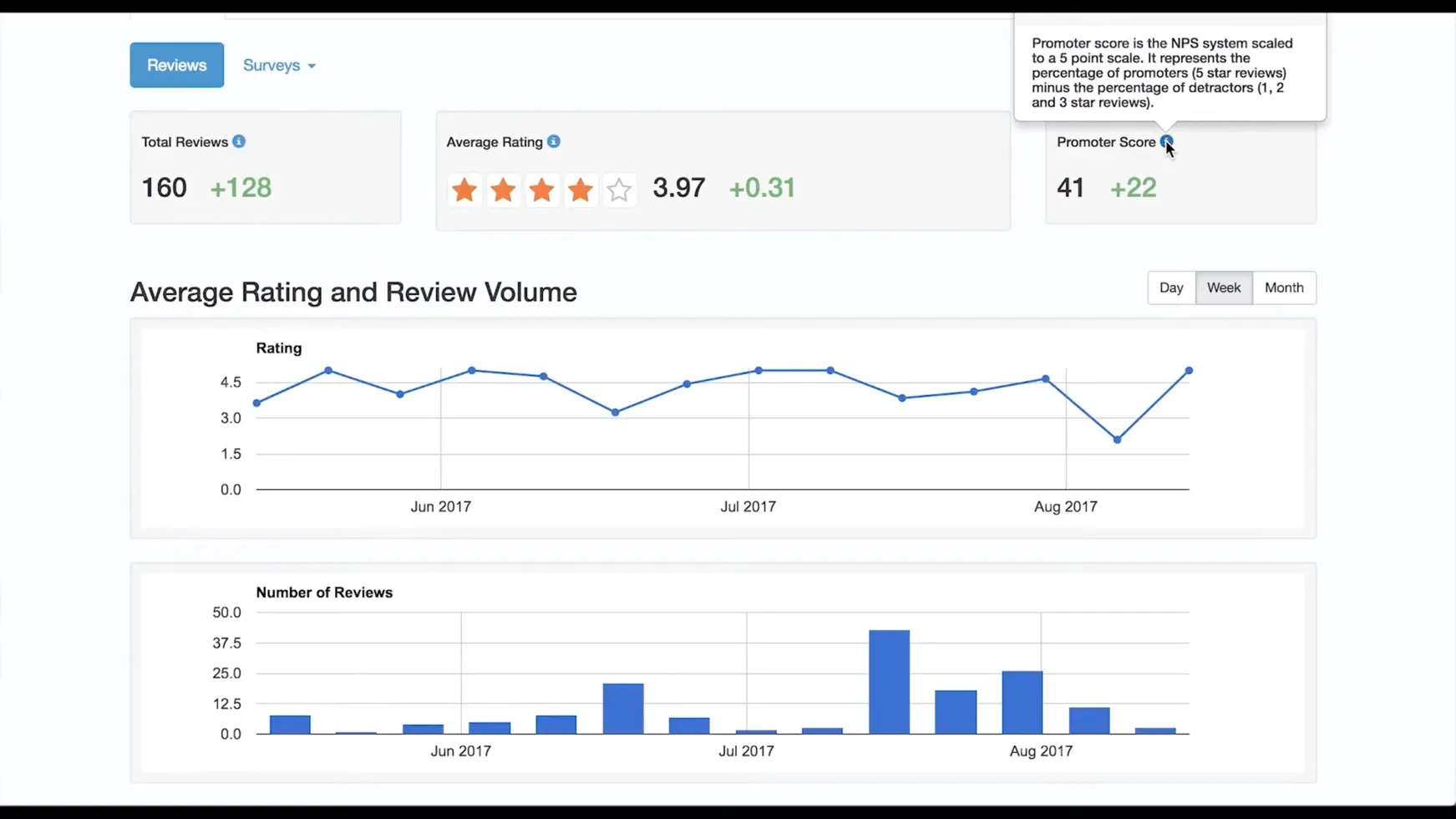
Task: Select the Week view toggle
Action: (x=1223, y=287)
